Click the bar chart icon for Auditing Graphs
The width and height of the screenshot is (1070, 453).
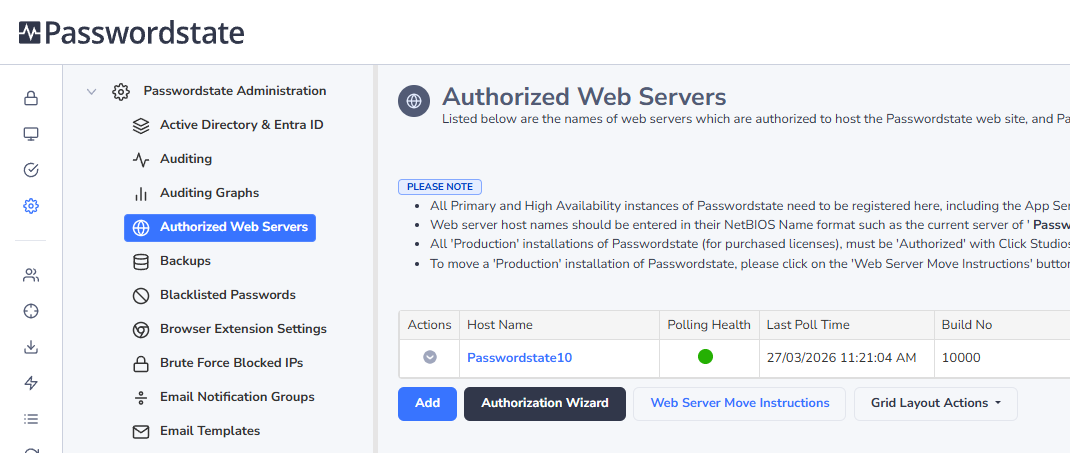[141, 194]
